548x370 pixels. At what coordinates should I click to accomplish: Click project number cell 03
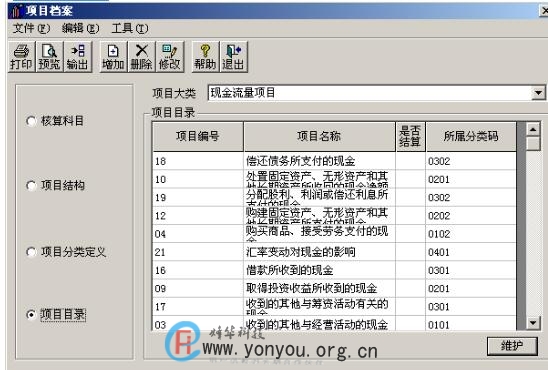[x=198, y=323]
